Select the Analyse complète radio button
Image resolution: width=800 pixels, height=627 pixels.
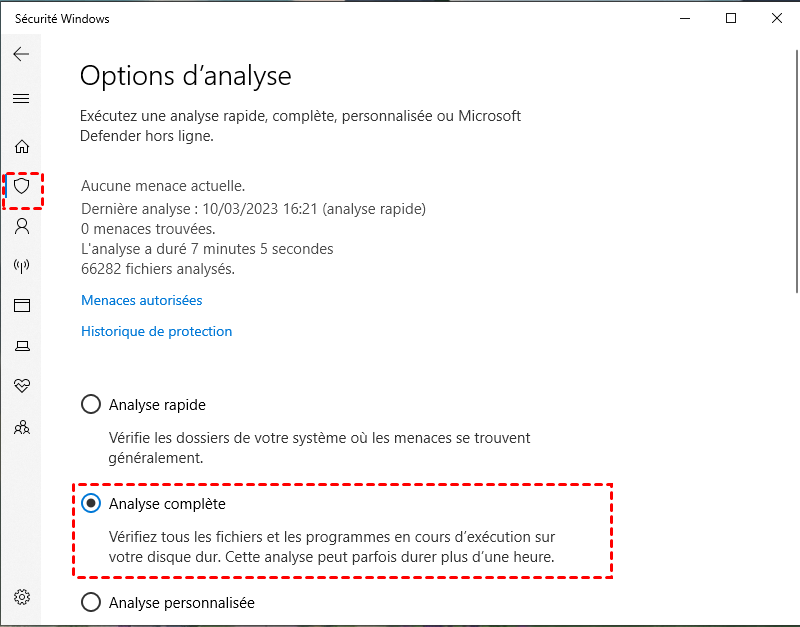point(91,504)
